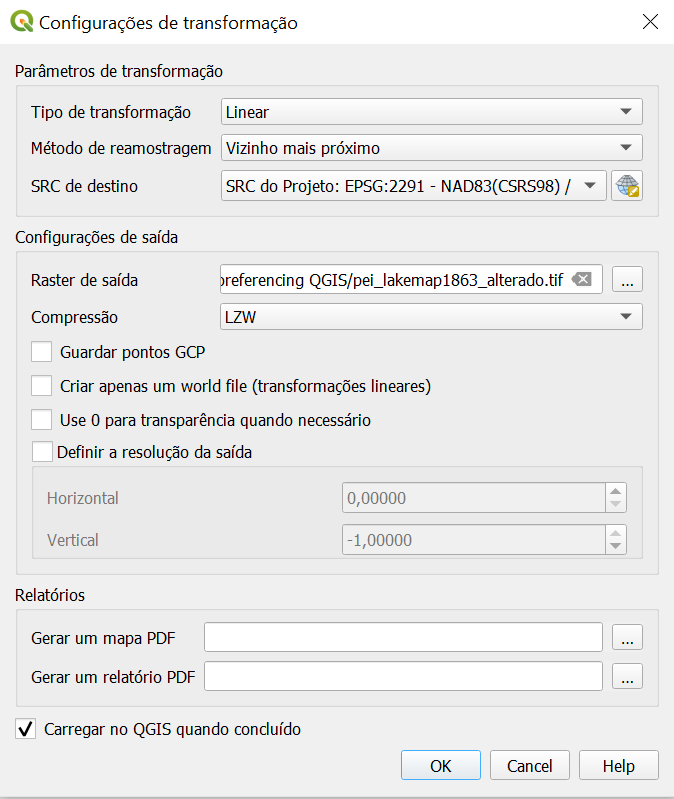Browse for PDF map output file
The height and width of the screenshot is (799, 674).
click(627, 637)
